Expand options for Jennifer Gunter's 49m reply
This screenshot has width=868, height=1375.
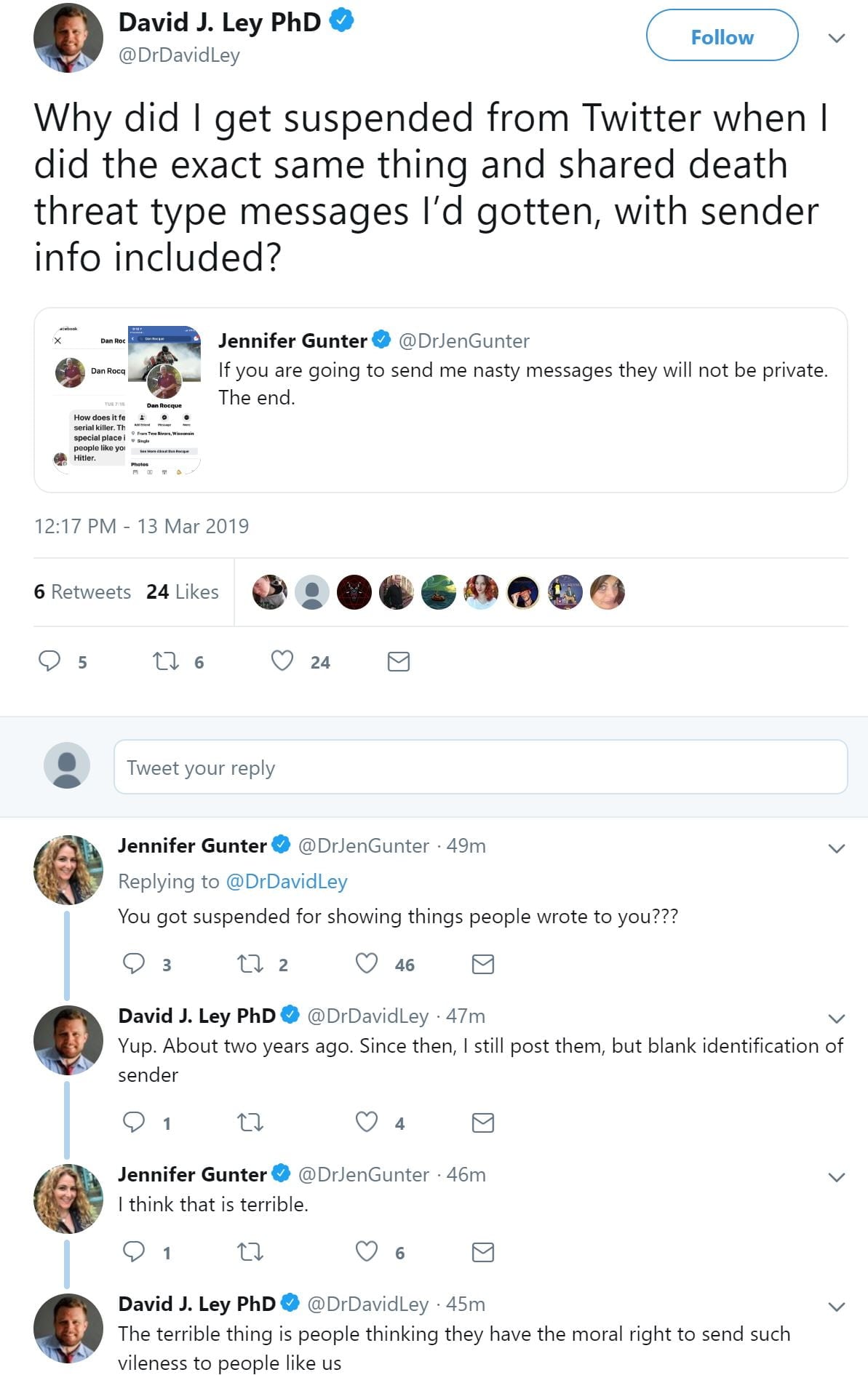pyautogui.click(x=837, y=848)
